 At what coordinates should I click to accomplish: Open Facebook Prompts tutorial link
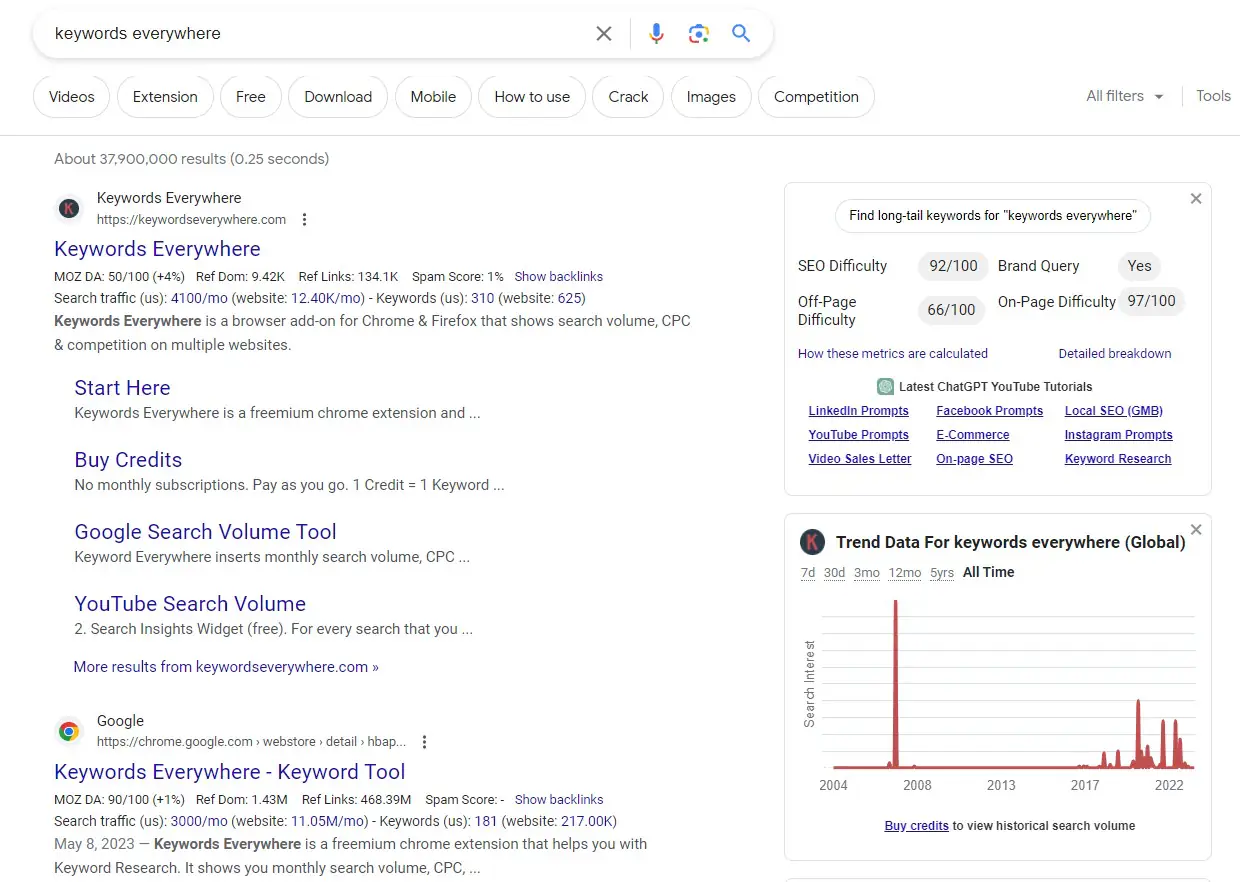coord(989,411)
